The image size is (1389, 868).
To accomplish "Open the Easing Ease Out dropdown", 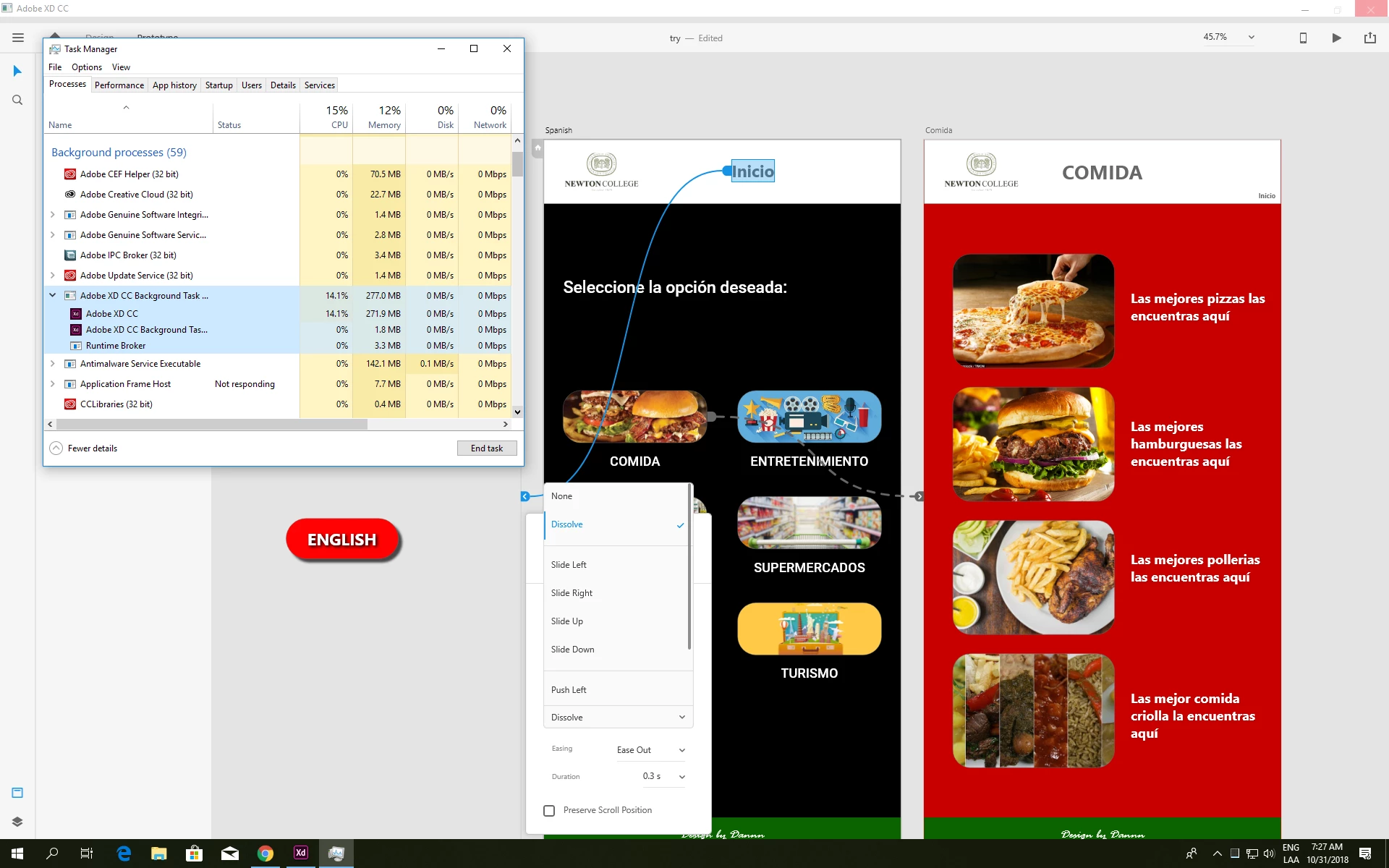I will tap(650, 750).
